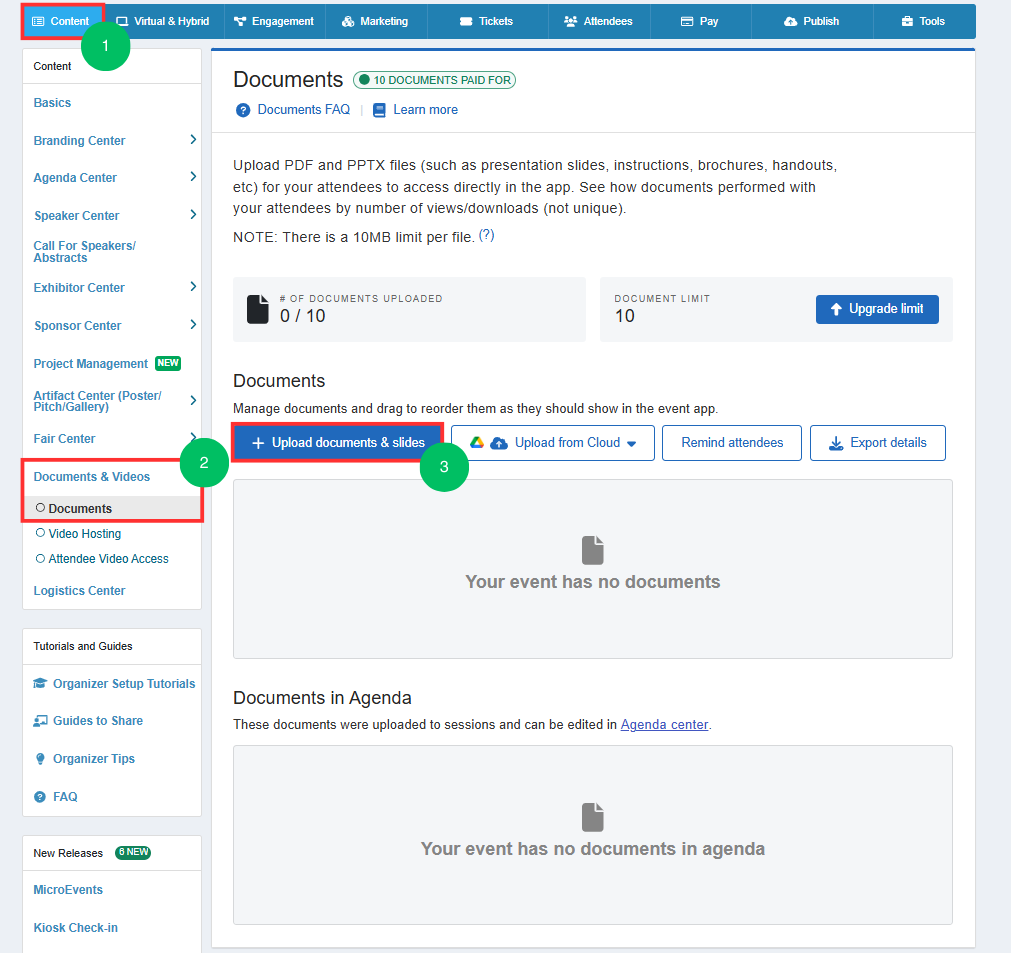Select the Video Hosting radio option
This screenshot has width=1011, height=953.
coord(40,534)
